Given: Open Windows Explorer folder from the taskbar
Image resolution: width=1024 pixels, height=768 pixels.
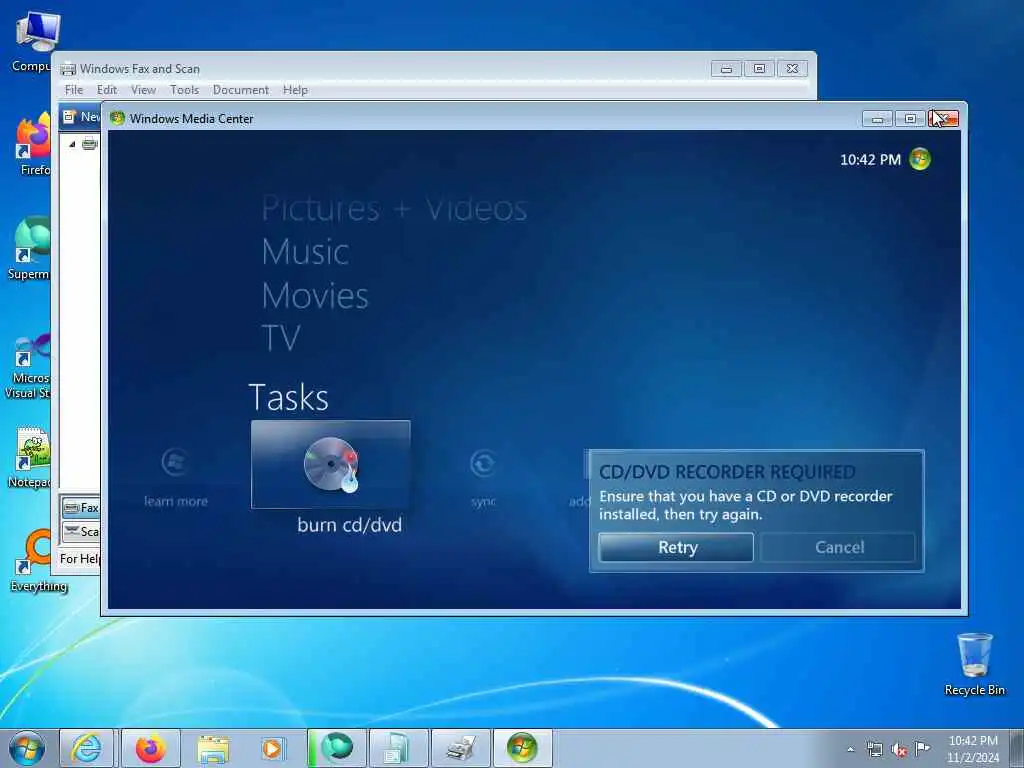Looking at the screenshot, I should 213,748.
